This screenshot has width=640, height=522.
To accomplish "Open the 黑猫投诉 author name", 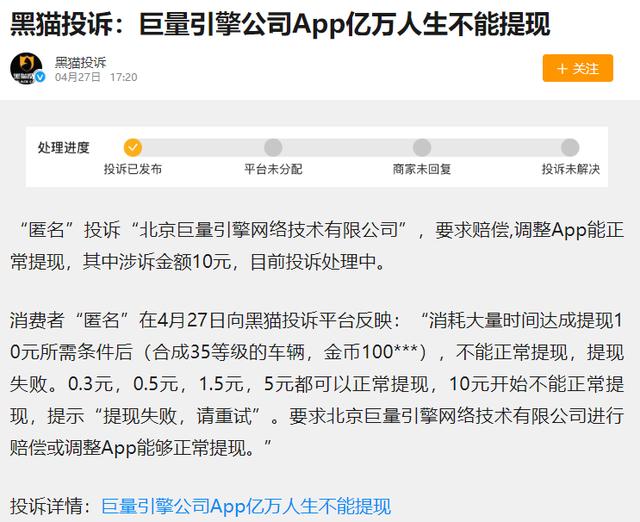I will click(80, 62).
